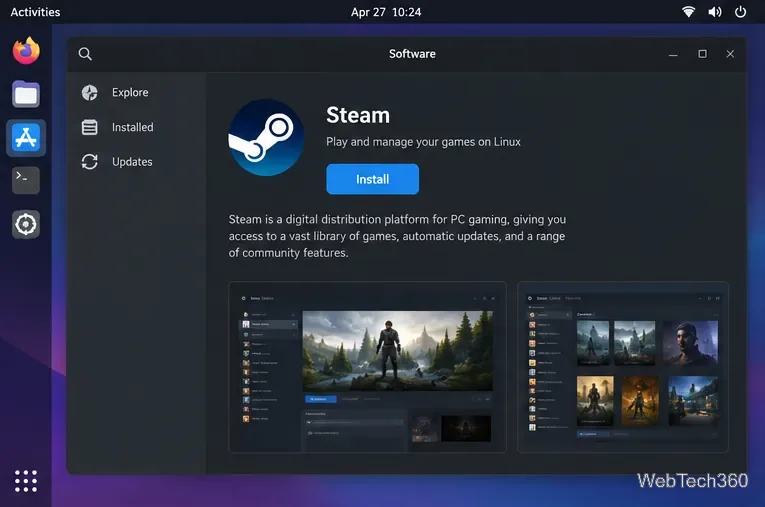Screen dimensions: 765x507
Task: Click the Steam app title text
Action: point(358,115)
